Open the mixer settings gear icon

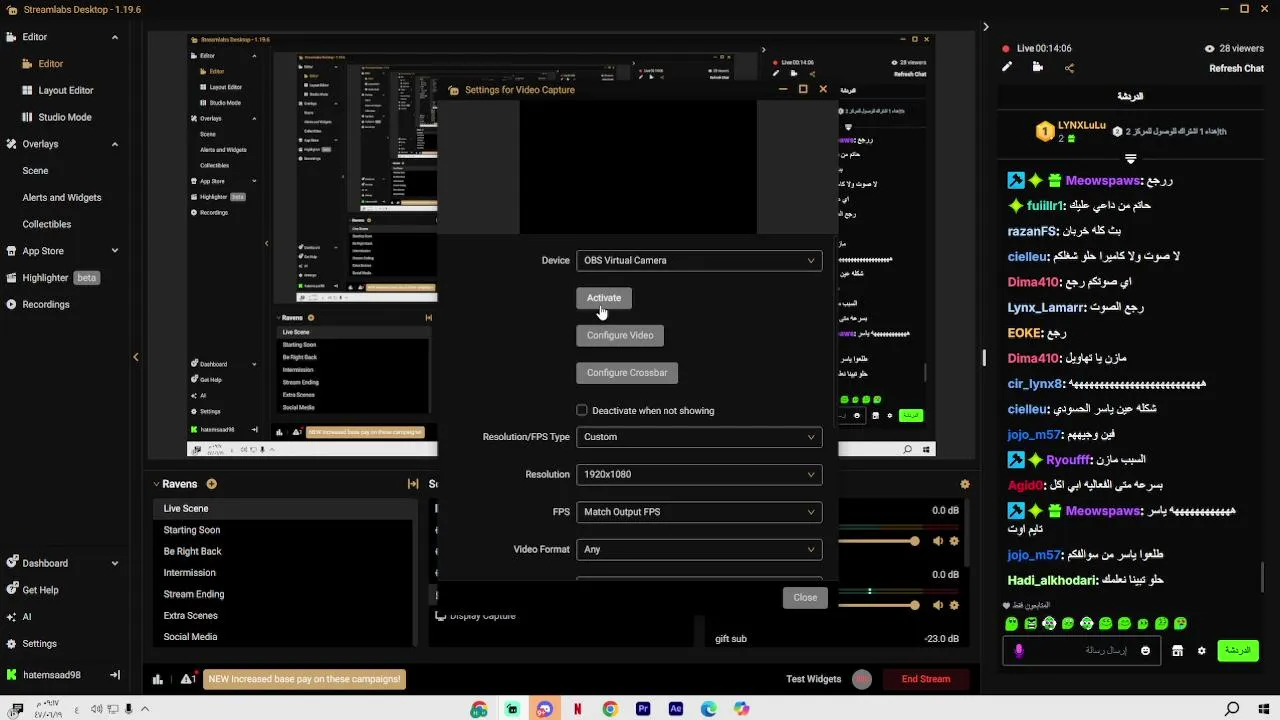pyautogui.click(x=965, y=484)
